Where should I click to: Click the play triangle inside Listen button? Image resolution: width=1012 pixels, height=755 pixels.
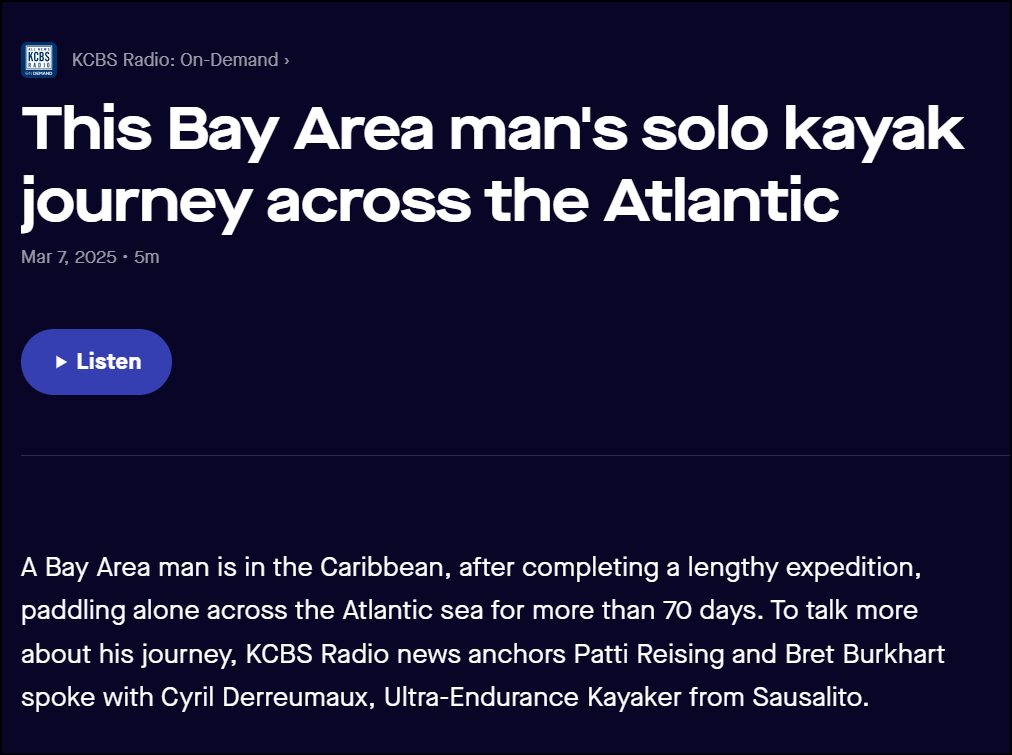pos(61,362)
